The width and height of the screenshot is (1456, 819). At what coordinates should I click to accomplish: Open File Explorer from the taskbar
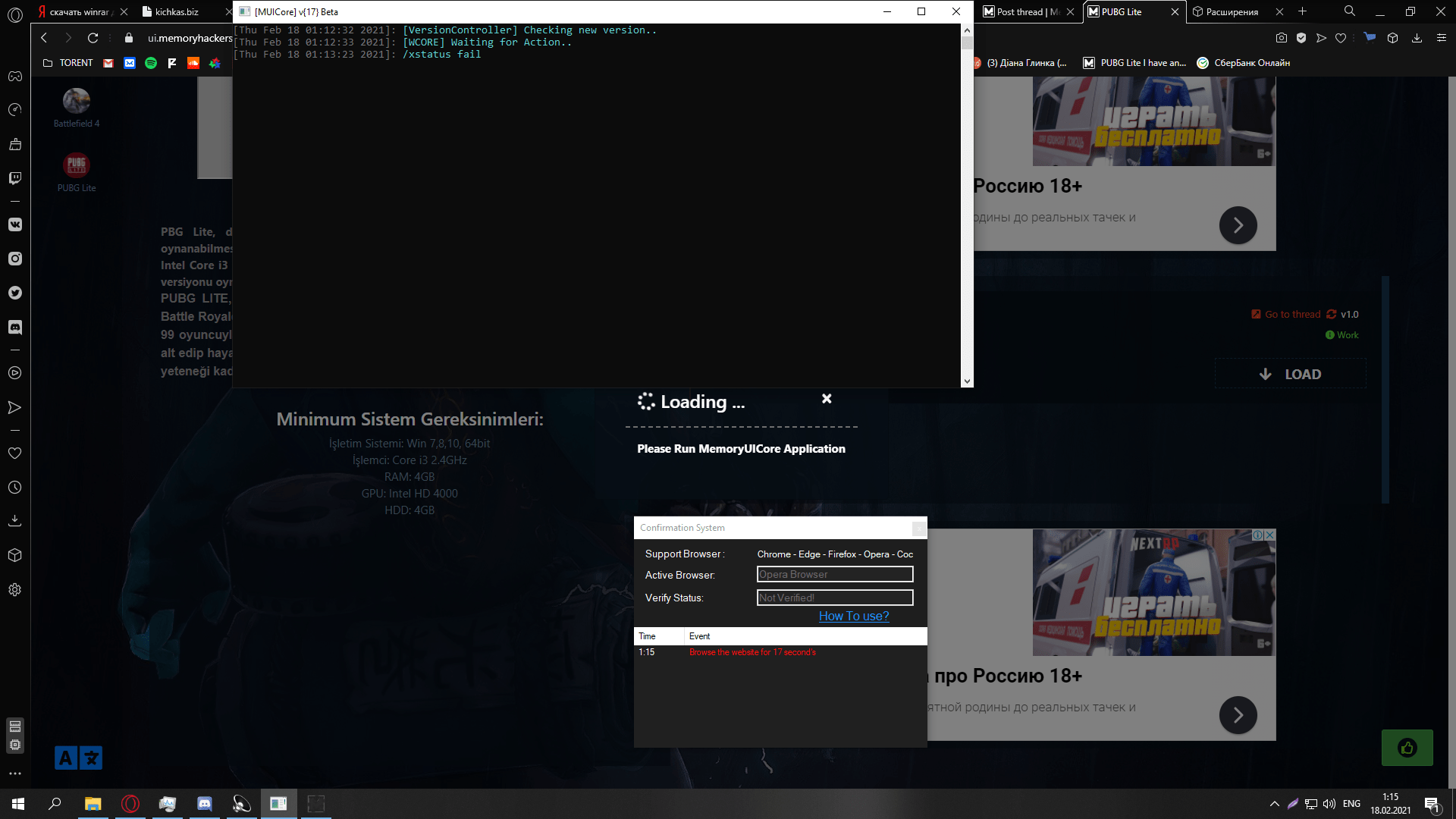(x=93, y=804)
